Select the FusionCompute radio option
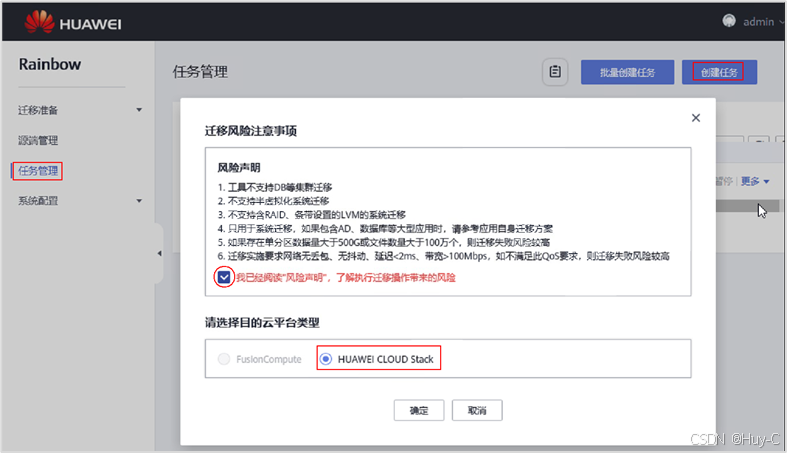Viewport: 787px width, 453px height. 224,359
